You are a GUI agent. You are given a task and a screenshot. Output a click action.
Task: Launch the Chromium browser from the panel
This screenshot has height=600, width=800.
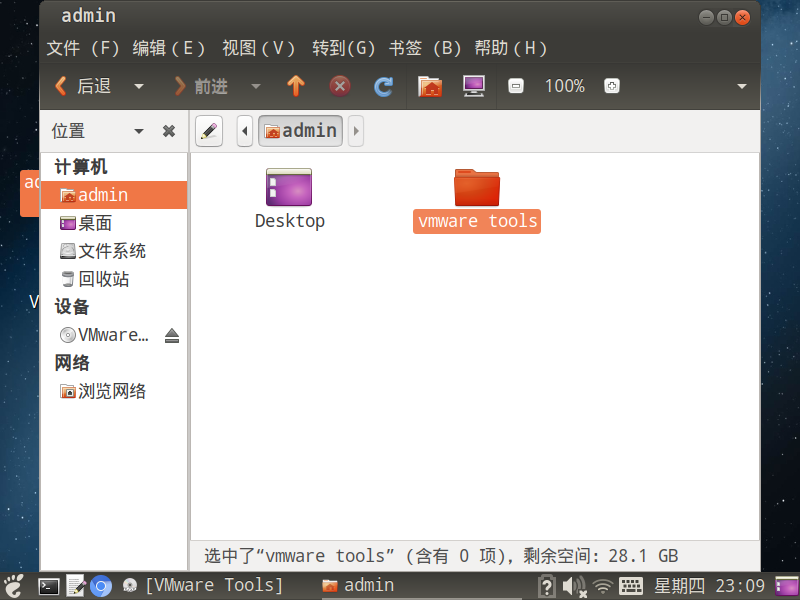(101, 586)
